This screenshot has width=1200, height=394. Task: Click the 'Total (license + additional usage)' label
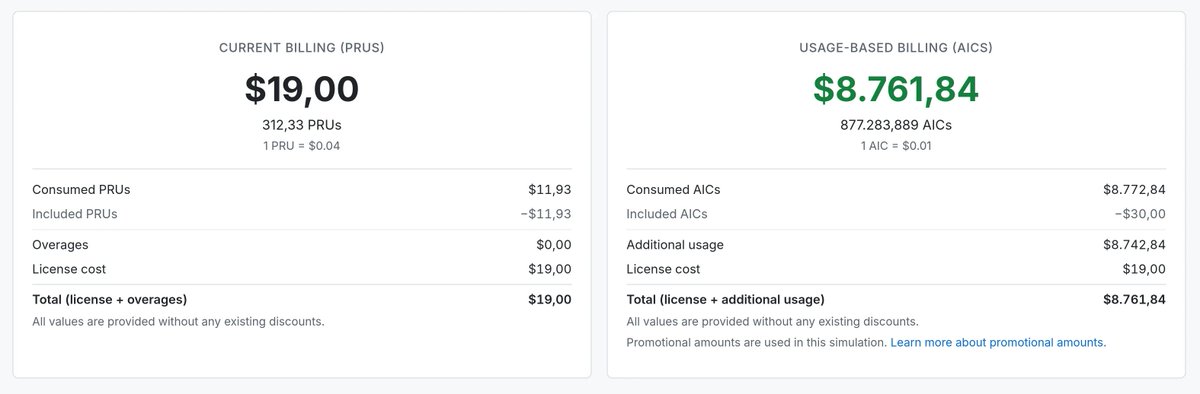(725, 299)
